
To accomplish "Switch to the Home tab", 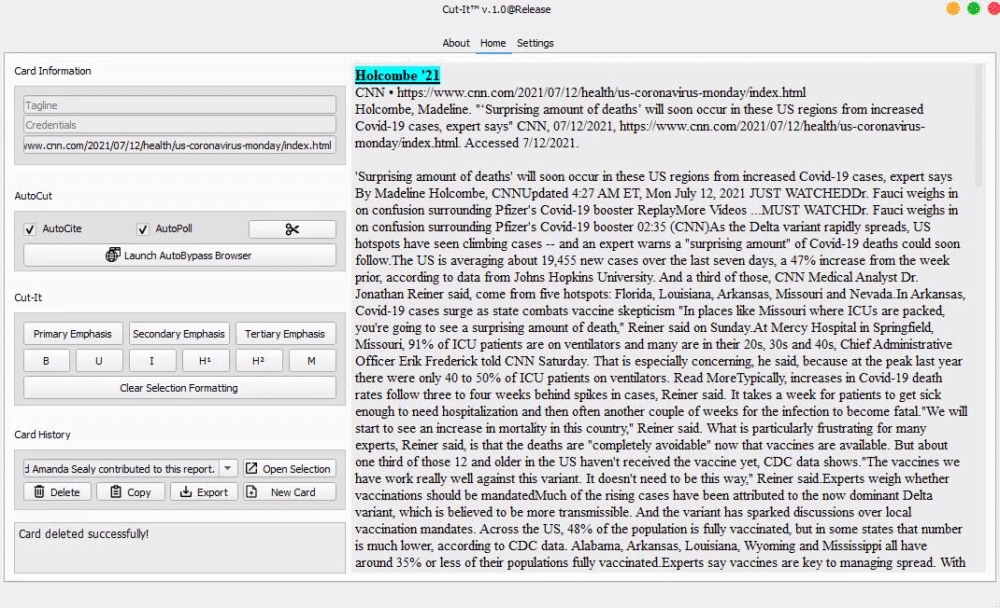I will click(x=493, y=43).
